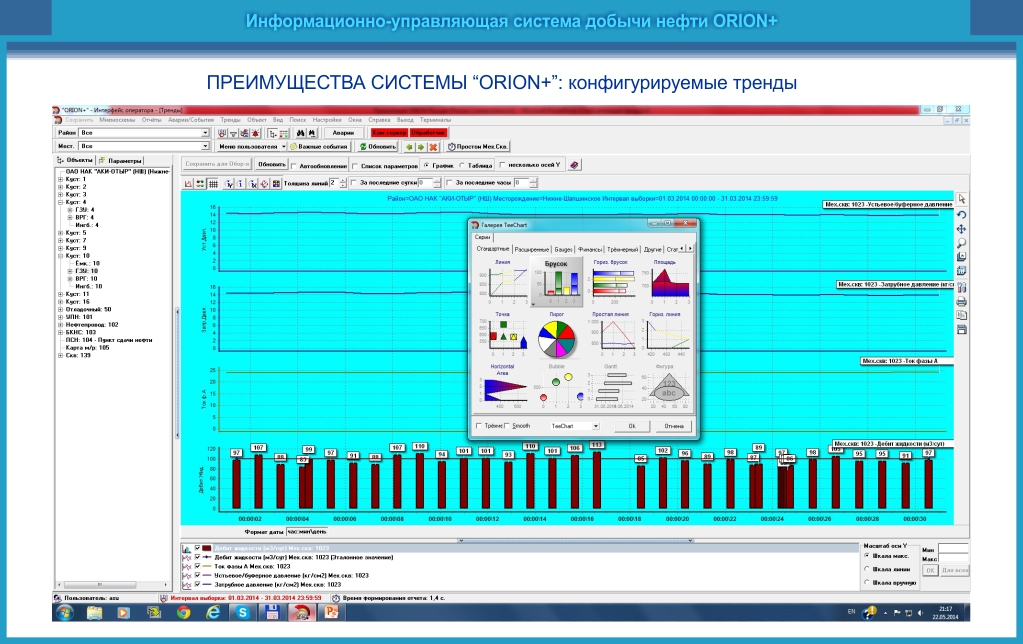Image resolution: width=1023 pixels, height=644 pixels.
Task: Enable the Автообновление checkbox
Action: [294, 166]
